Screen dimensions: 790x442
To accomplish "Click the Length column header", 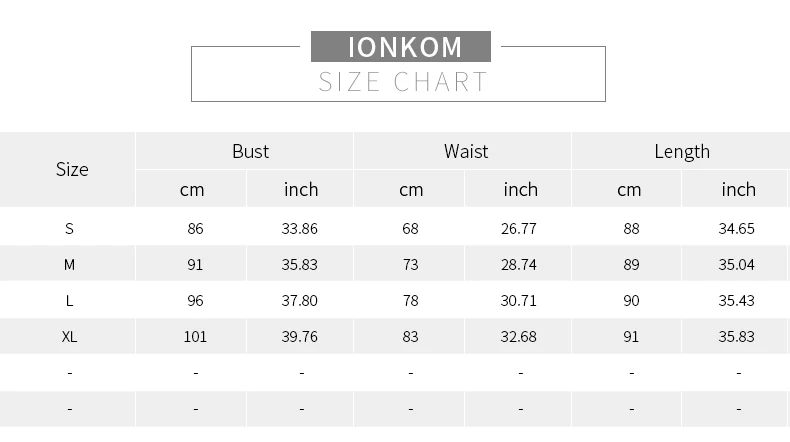I will click(682, 152).
